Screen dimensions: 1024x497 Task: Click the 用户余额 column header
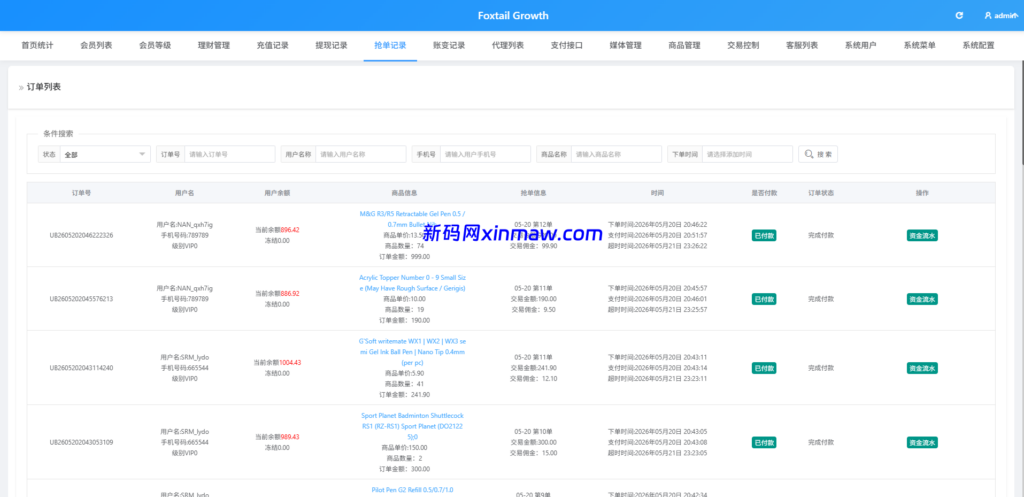point(277,193)
